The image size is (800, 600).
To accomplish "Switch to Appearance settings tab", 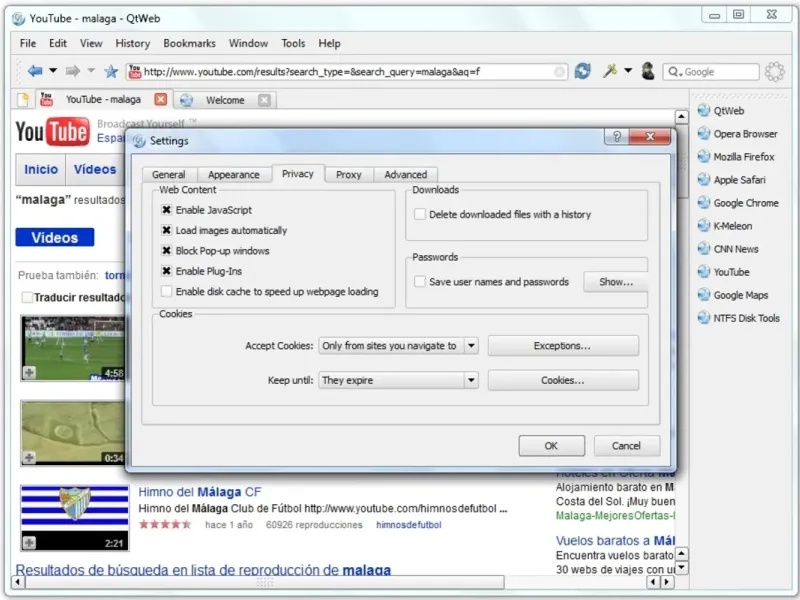I will 234,174.
